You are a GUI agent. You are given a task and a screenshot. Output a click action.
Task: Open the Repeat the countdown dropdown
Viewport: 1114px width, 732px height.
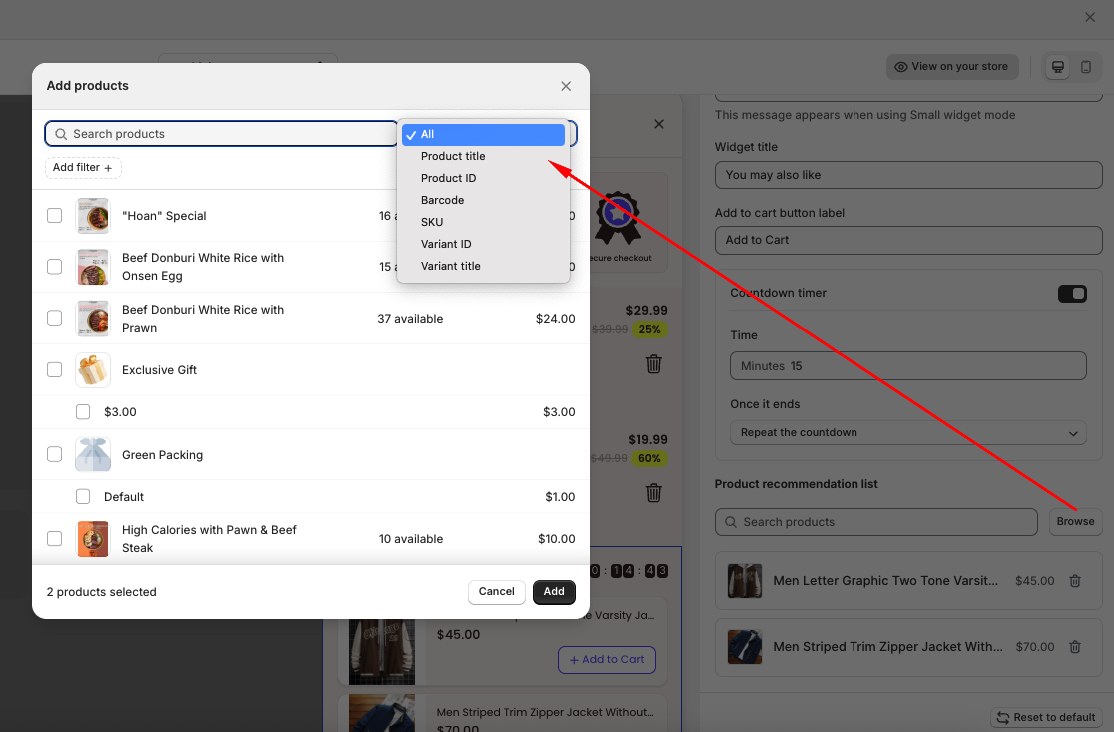(x=908, y=433)
